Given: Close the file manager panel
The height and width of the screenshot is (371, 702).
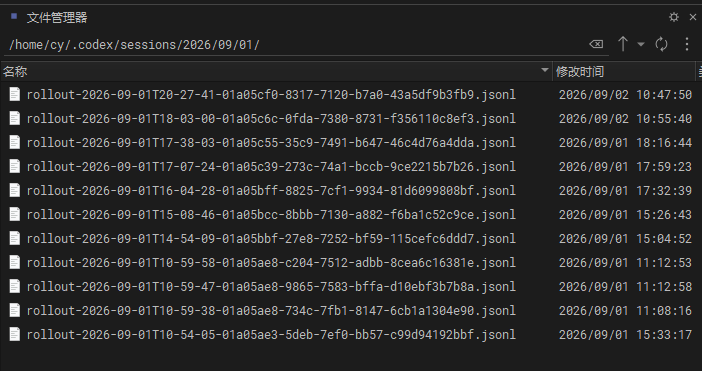Looking at the screenshot, I should pos(693,17).
